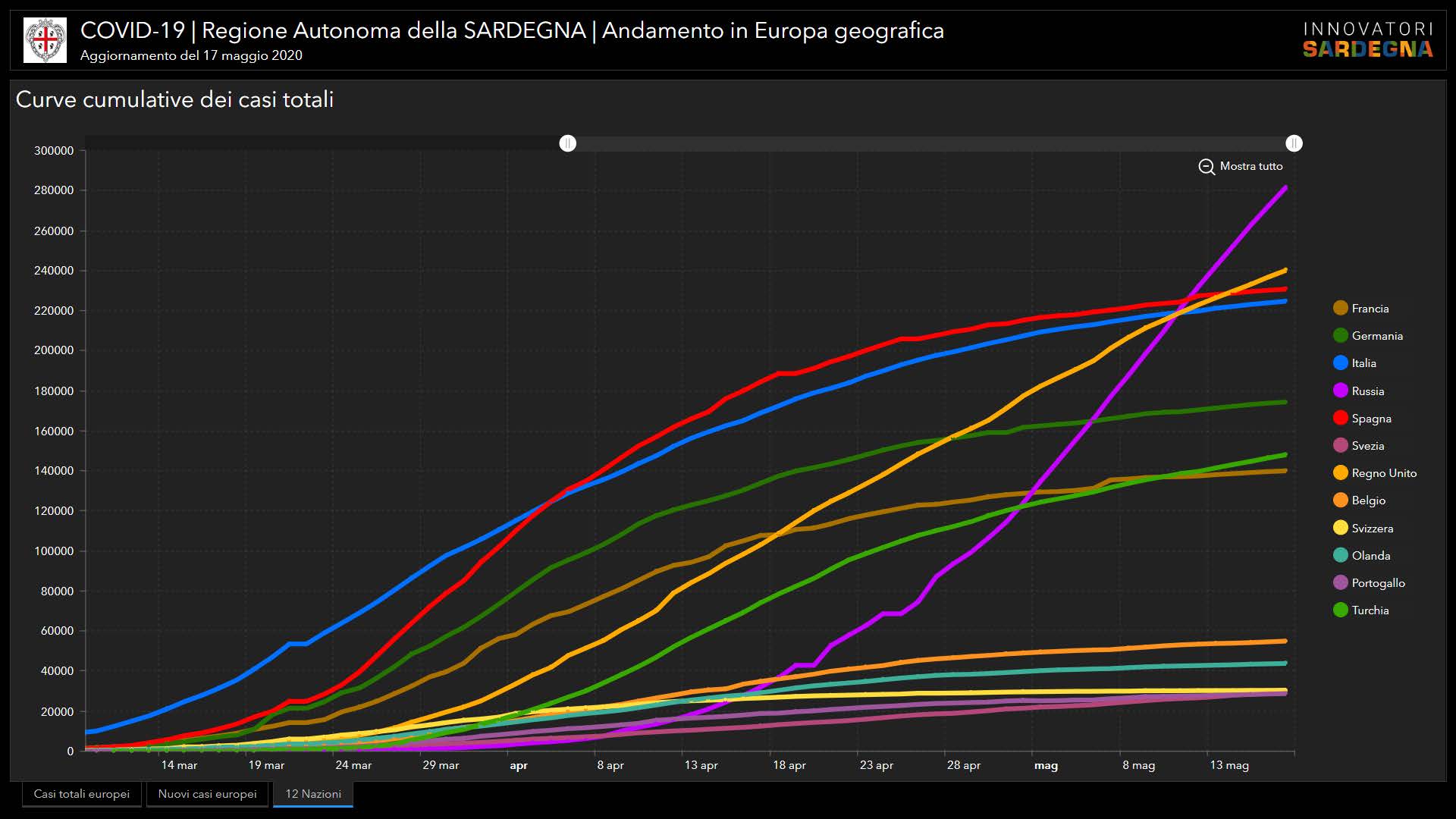
Task: Open the Nuovi casi europei tab
Action: pyautogui.click(x=208, y=794)
